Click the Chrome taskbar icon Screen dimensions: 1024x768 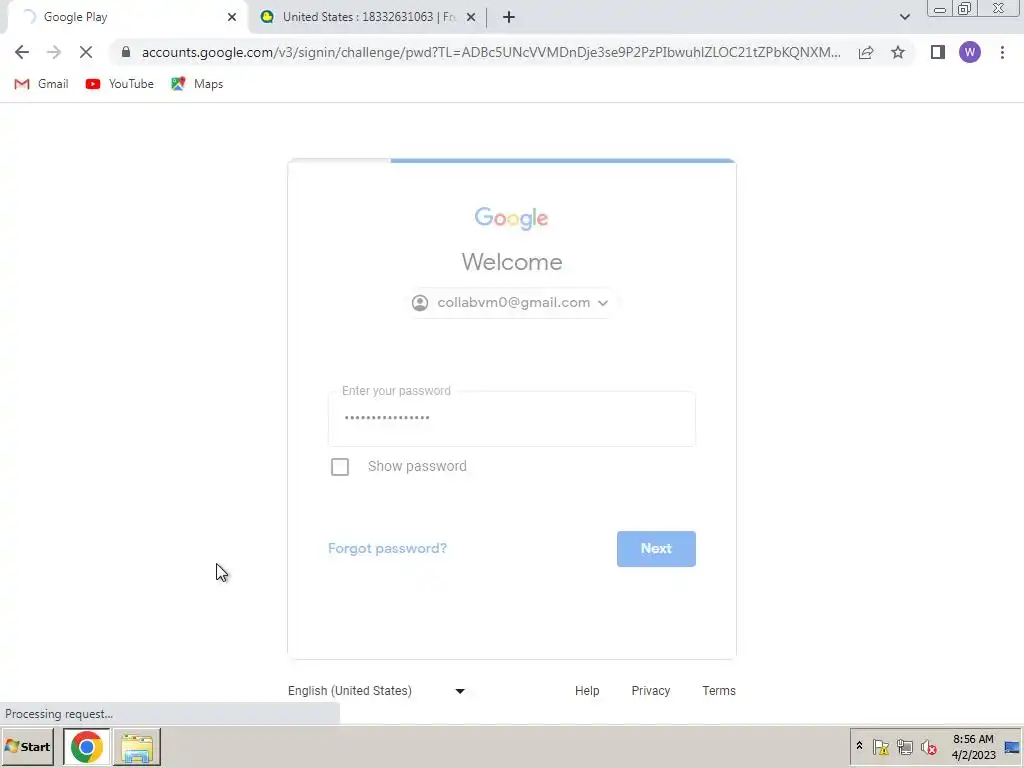tap(87, 746)
